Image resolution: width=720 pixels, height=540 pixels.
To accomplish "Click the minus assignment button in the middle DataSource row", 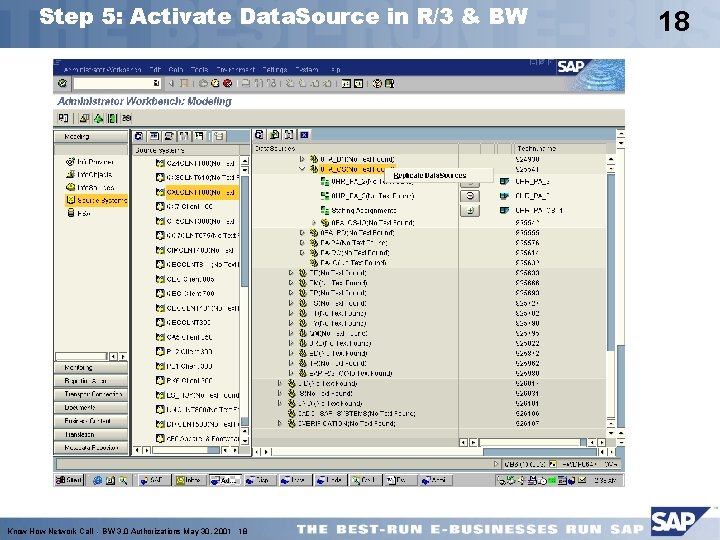I will click(470, 196).
